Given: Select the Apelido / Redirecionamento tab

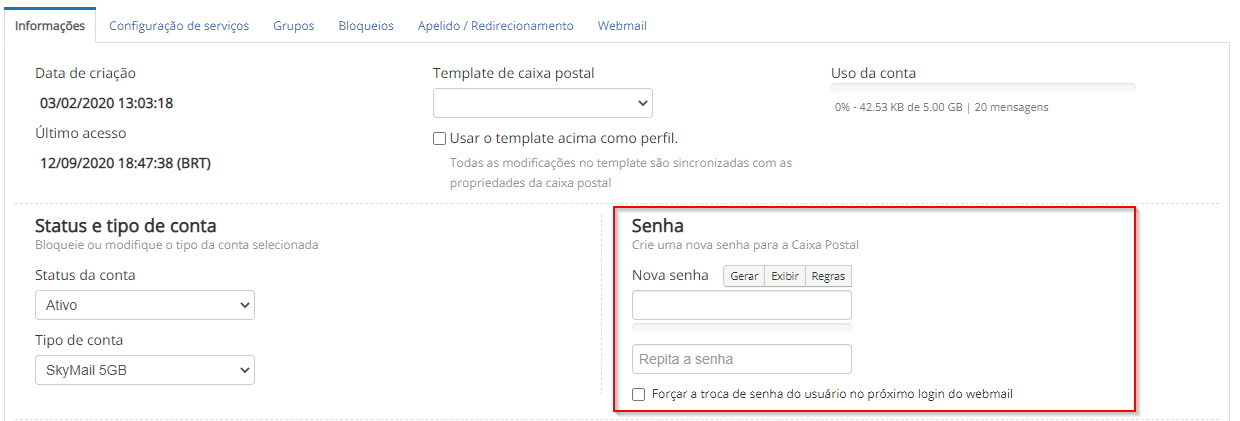Looking at the screenshot, I should click(x=496, y=26).
